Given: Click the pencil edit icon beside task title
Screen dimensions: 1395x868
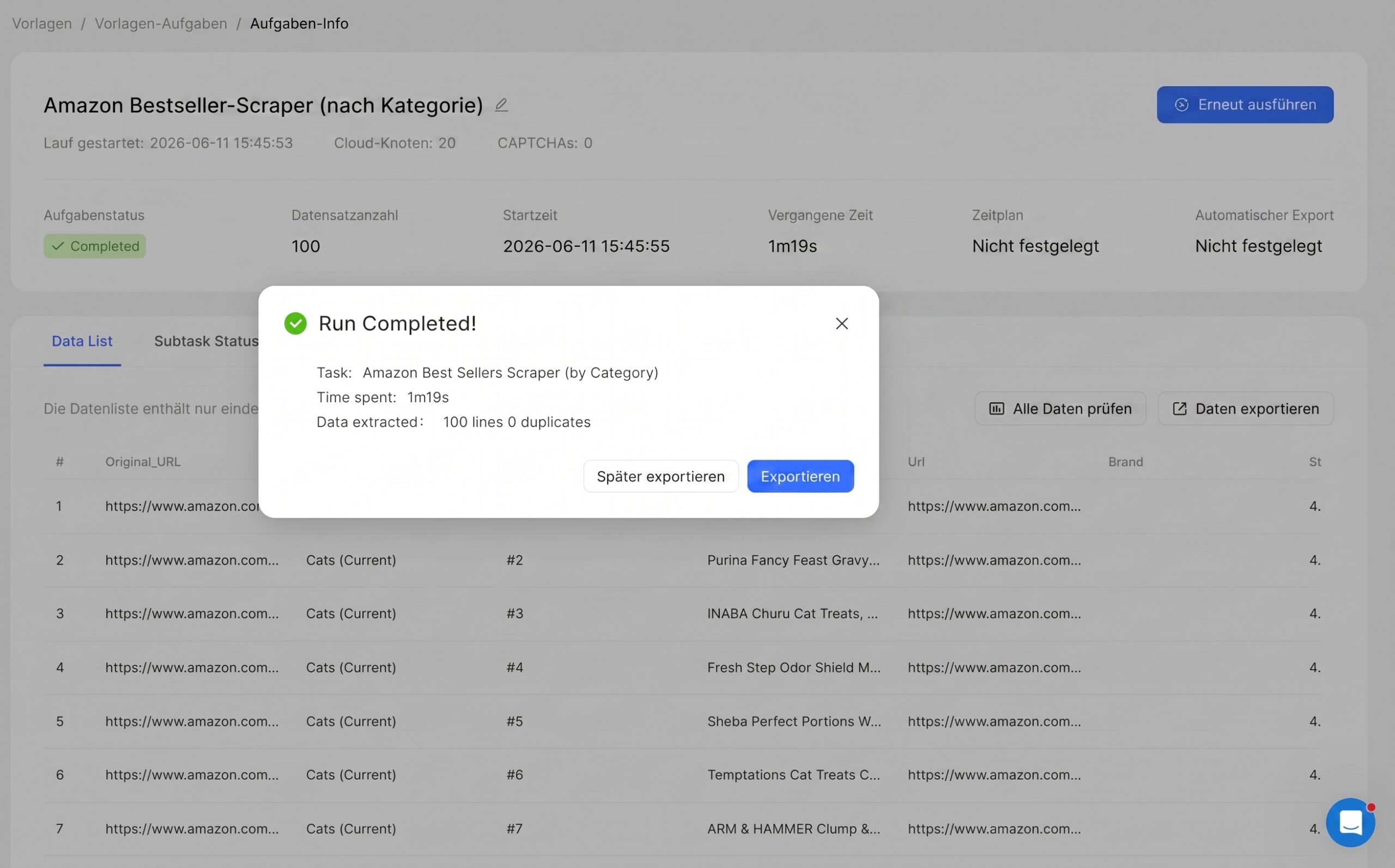Looking at the screenshot, I should coord(501,105).
